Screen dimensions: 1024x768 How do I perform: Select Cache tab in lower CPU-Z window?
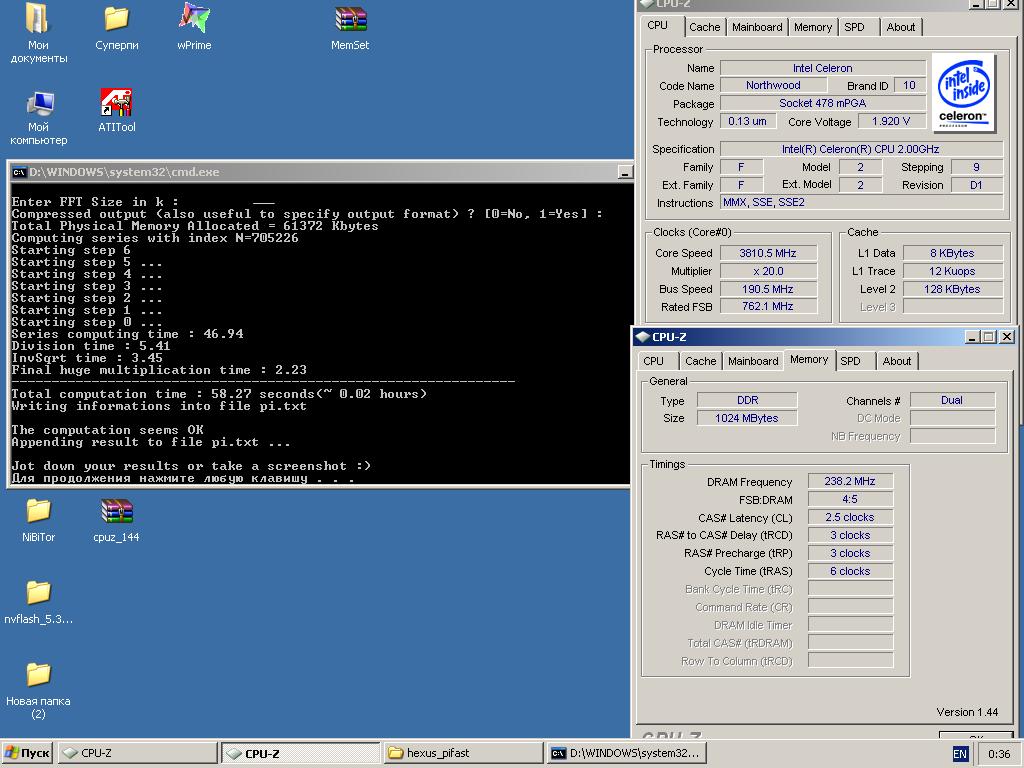pos(701,361)
